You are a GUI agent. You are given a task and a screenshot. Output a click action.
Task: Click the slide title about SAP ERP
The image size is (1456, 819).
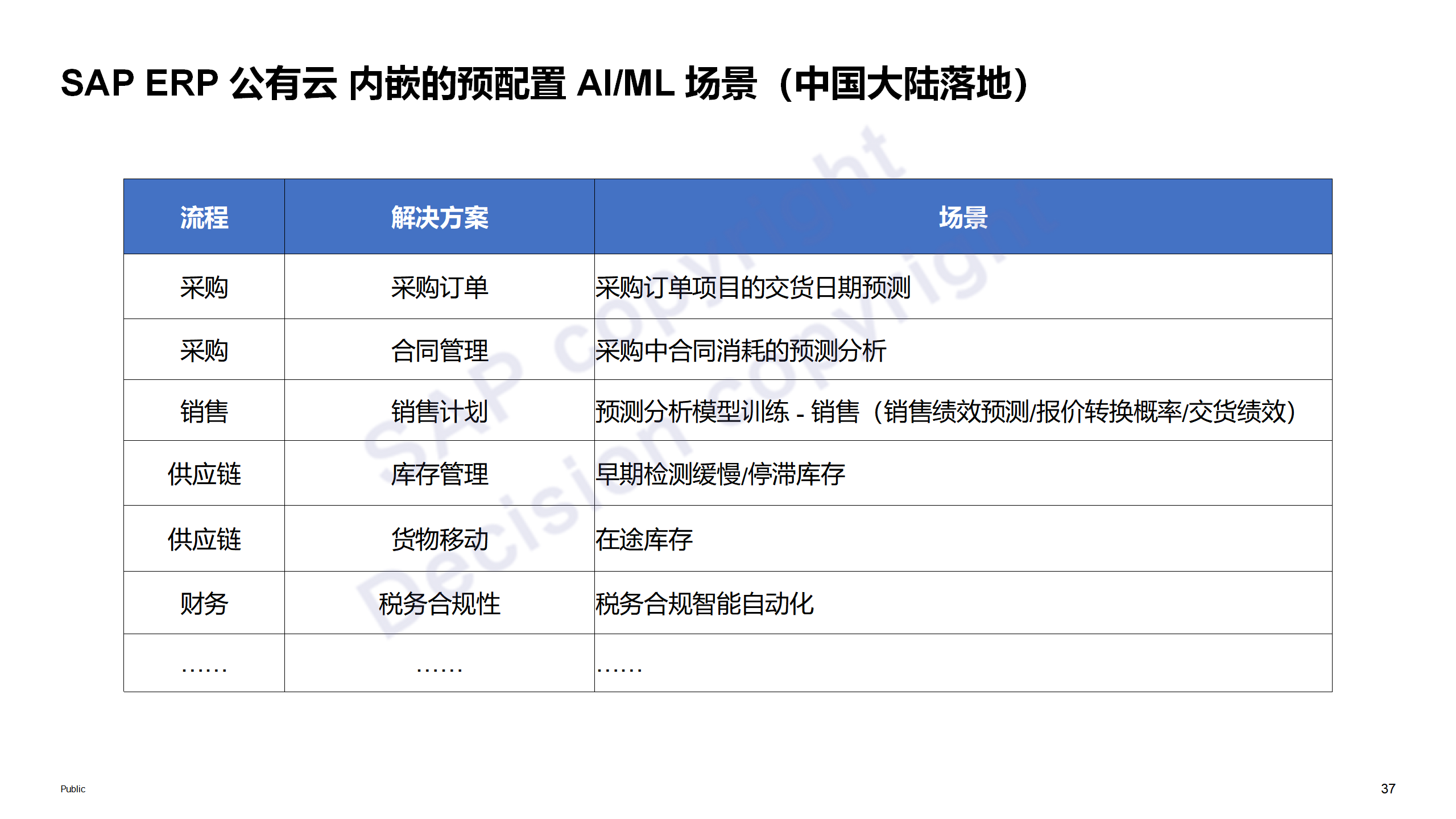click(x=544, y=84)
